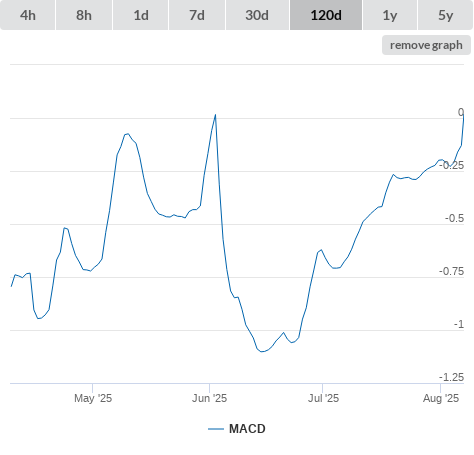The image size is (474, 455).
Task: Switch to the 8h time range
Action: click(84, 15)
